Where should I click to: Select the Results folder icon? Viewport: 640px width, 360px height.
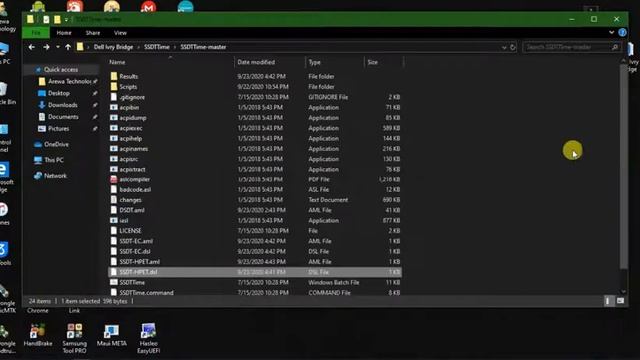(x=114, y=76)
